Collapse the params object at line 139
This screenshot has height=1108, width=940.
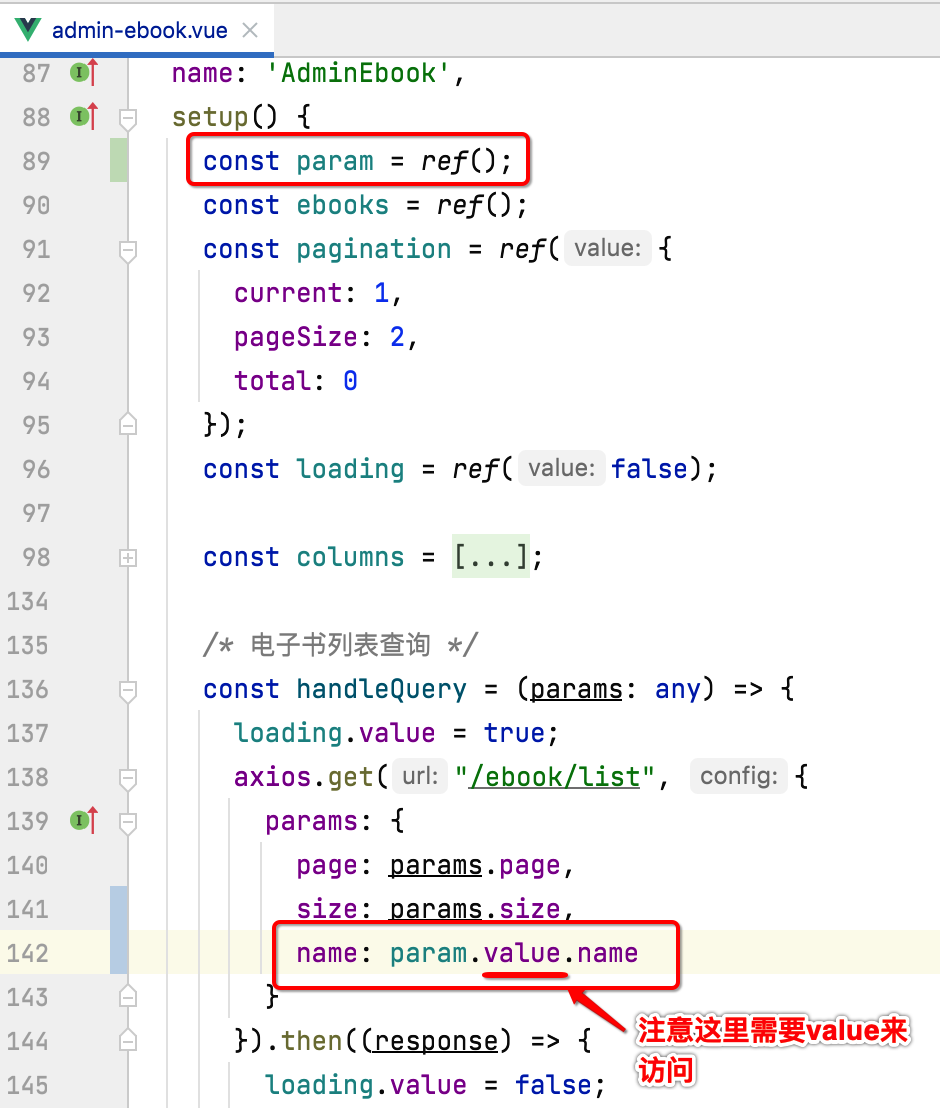click(128, 823)
